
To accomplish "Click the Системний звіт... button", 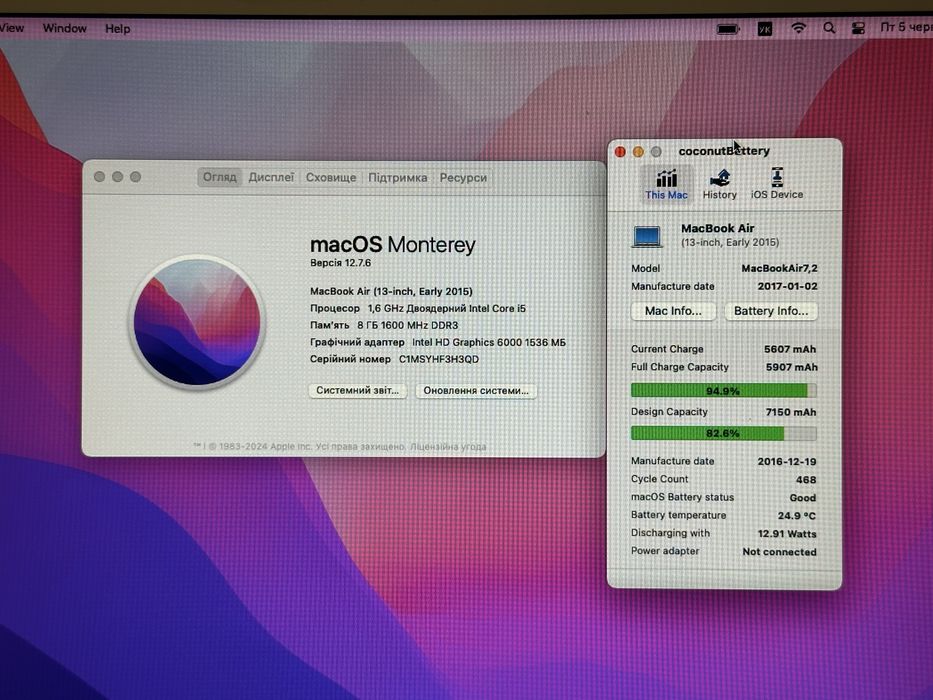I will [358, 390].
